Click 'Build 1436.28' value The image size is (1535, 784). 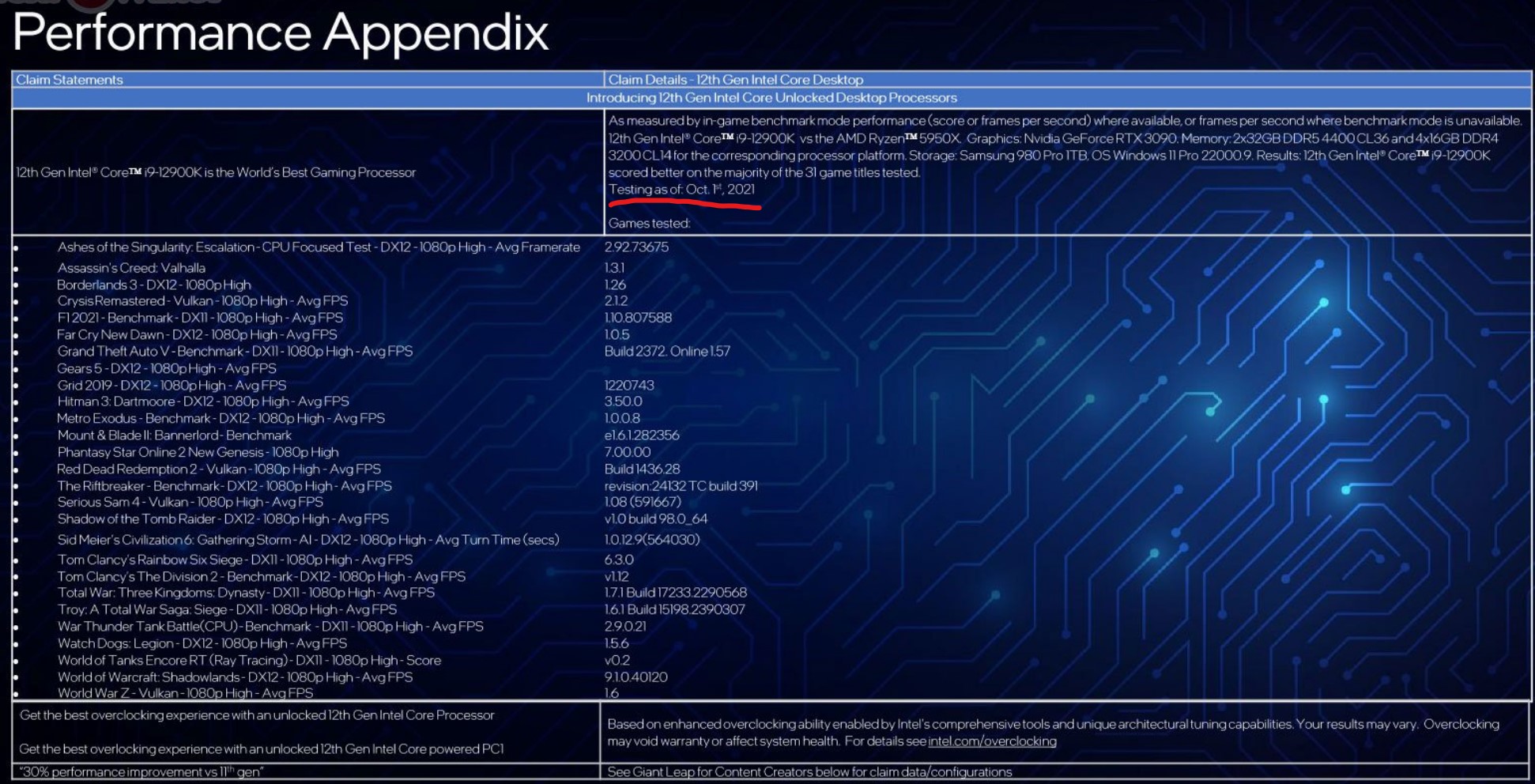coord(642,469)
